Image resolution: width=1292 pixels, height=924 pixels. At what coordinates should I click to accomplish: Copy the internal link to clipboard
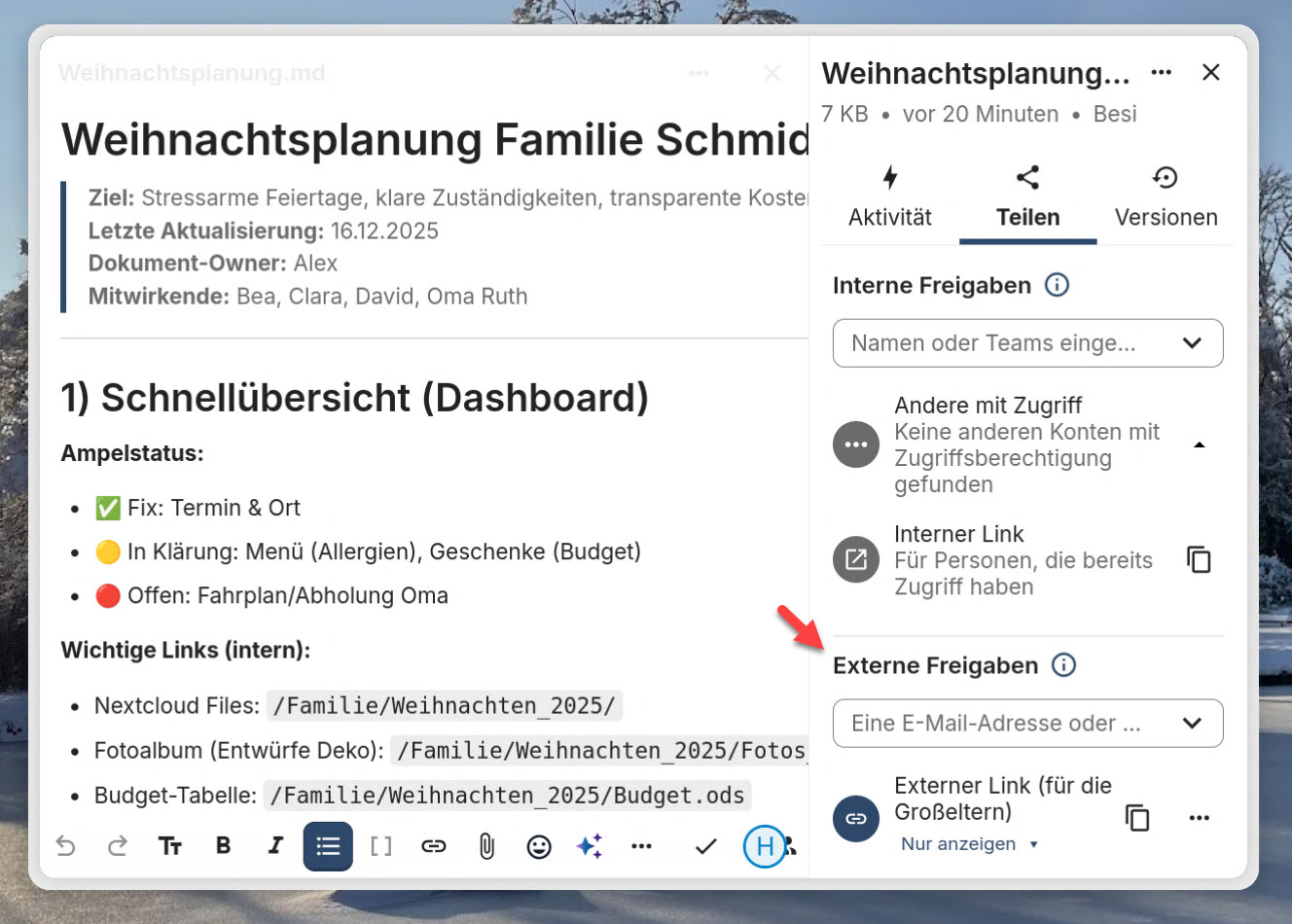[x=1199, y=560]
